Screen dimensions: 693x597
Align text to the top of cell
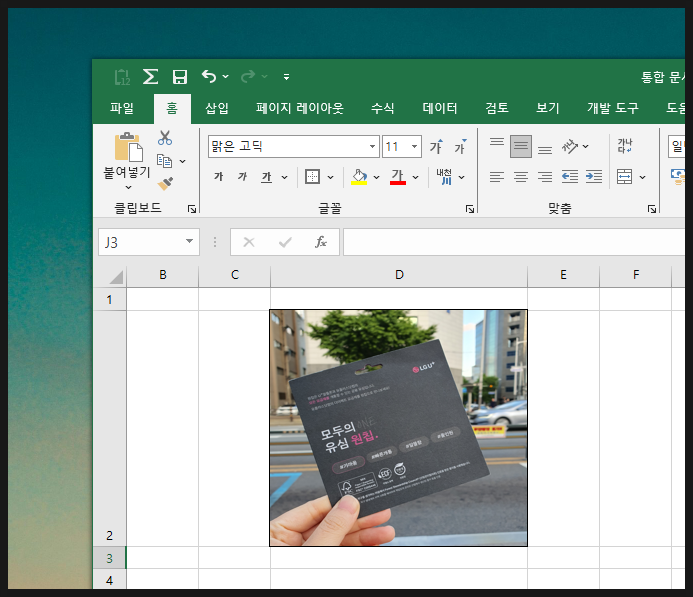tap(497, 142)
